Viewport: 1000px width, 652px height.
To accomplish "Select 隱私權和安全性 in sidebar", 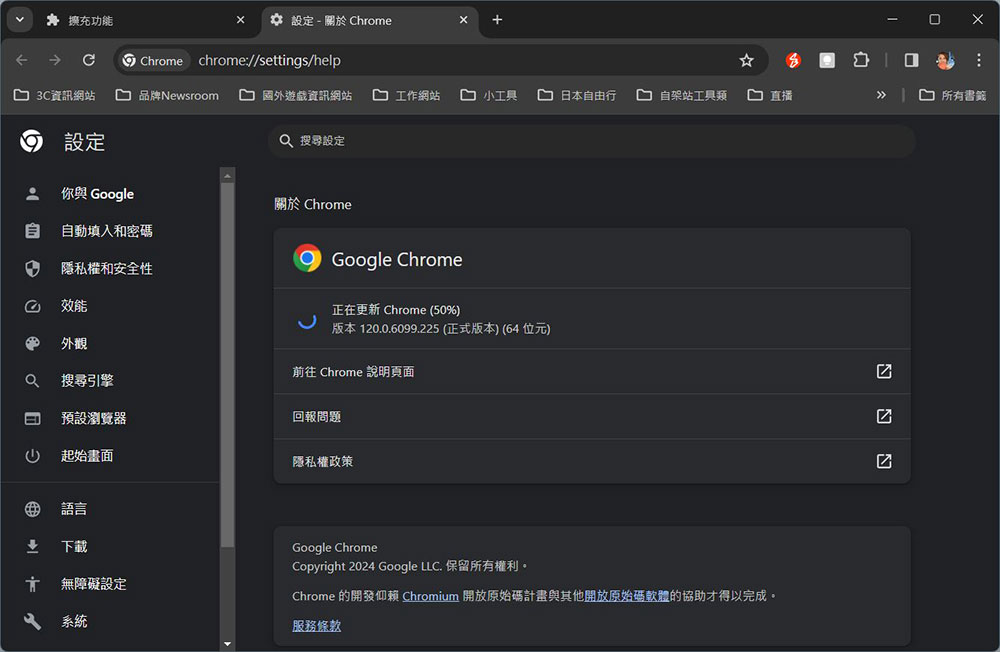I will [107, 269].
